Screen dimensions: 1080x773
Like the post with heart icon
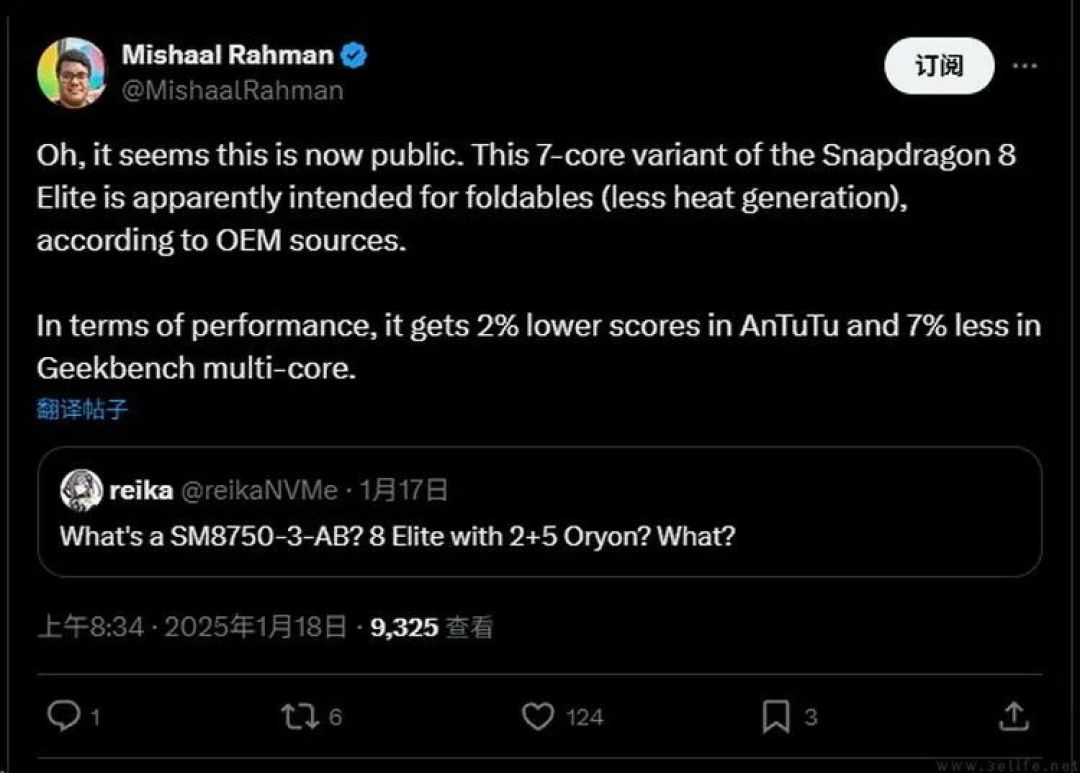click(538, 717)
